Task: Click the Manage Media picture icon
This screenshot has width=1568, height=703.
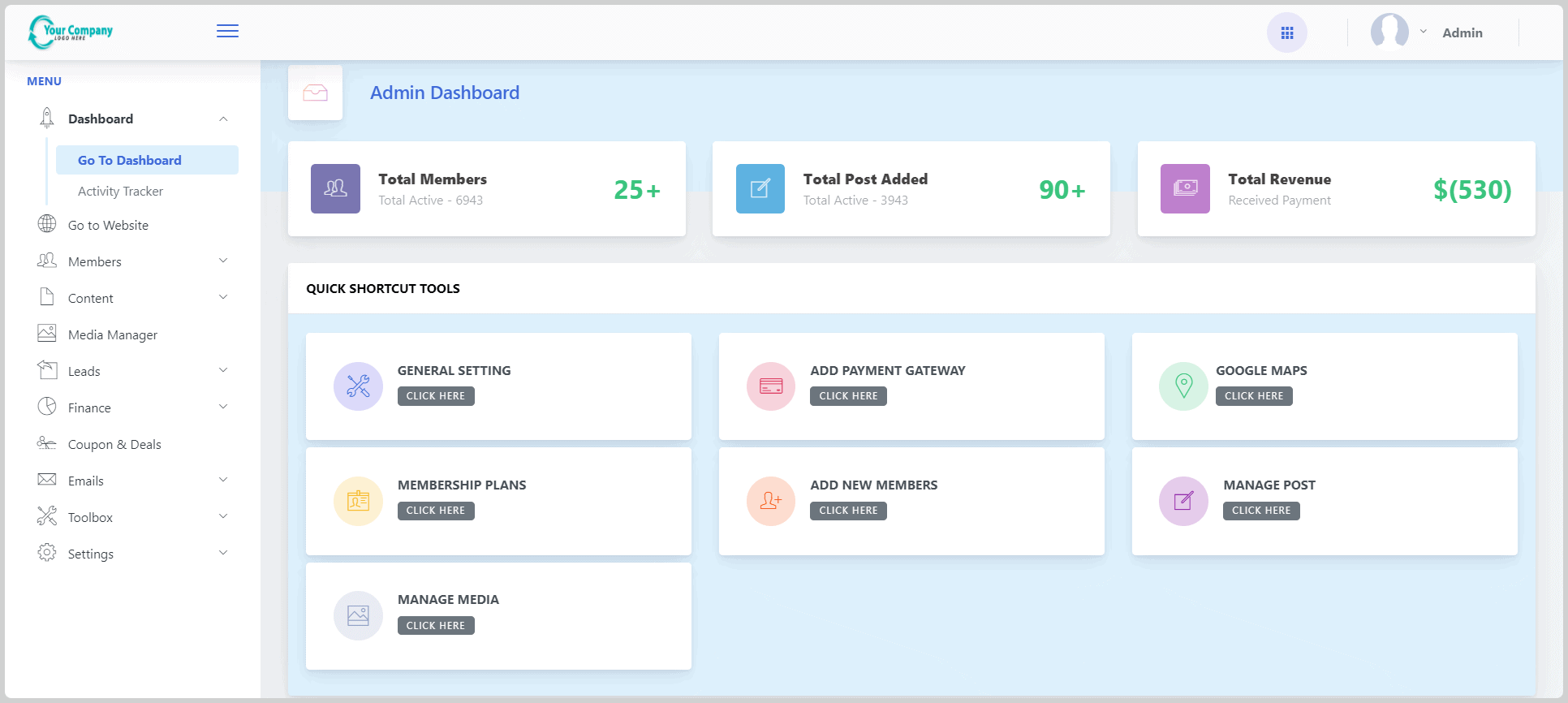Action: (x=358, y=615)
